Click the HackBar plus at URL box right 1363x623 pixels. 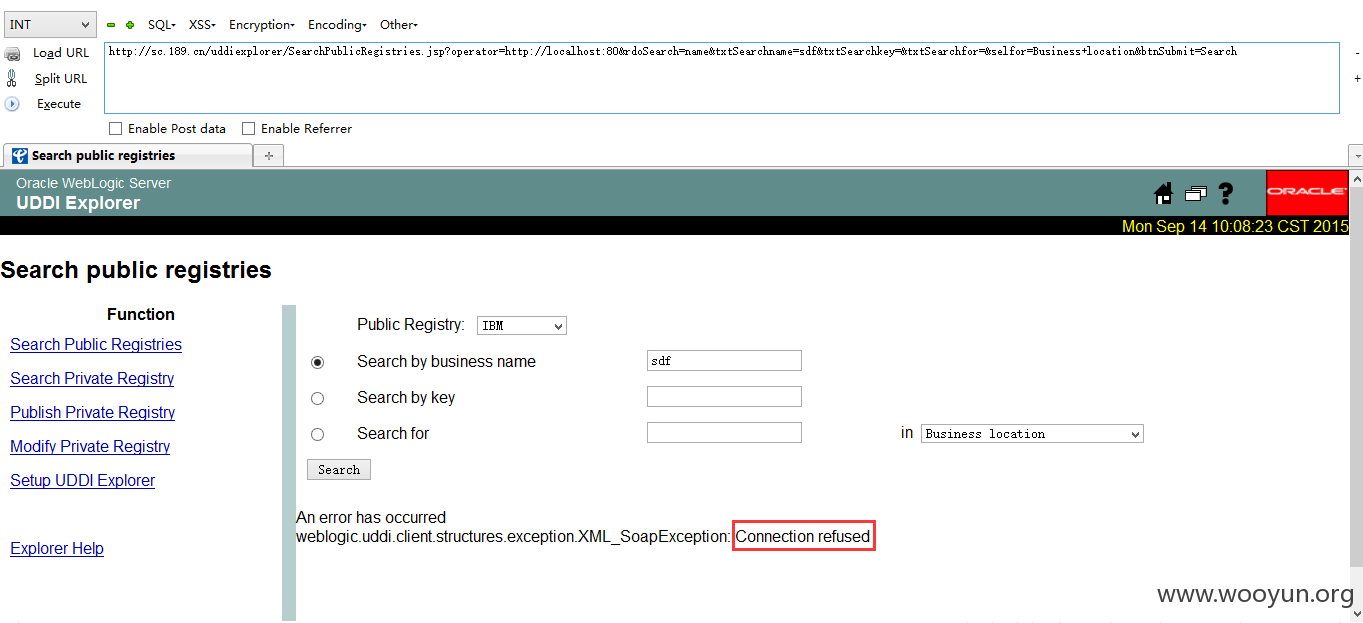(x=1357, y=78)
